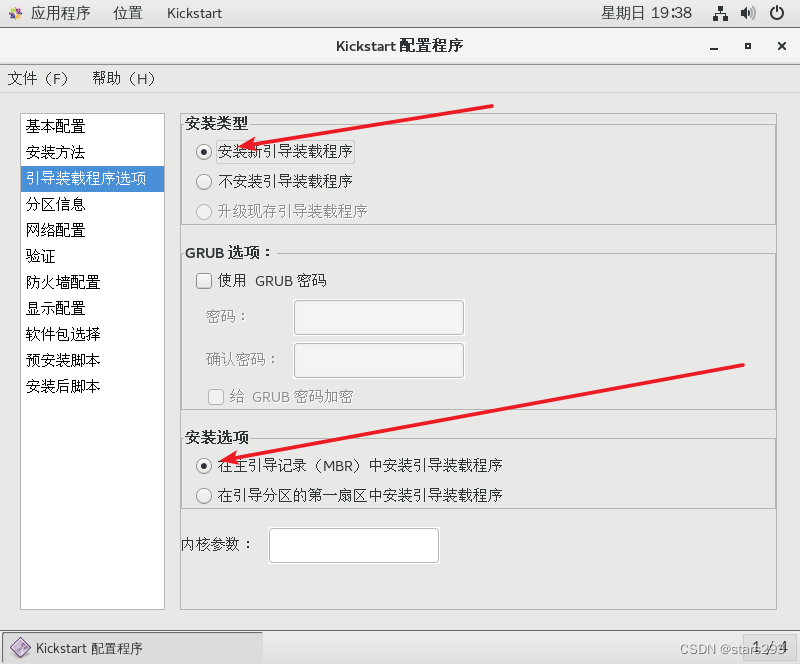Click the applications menu logo icon

click(x=15, y=13)
